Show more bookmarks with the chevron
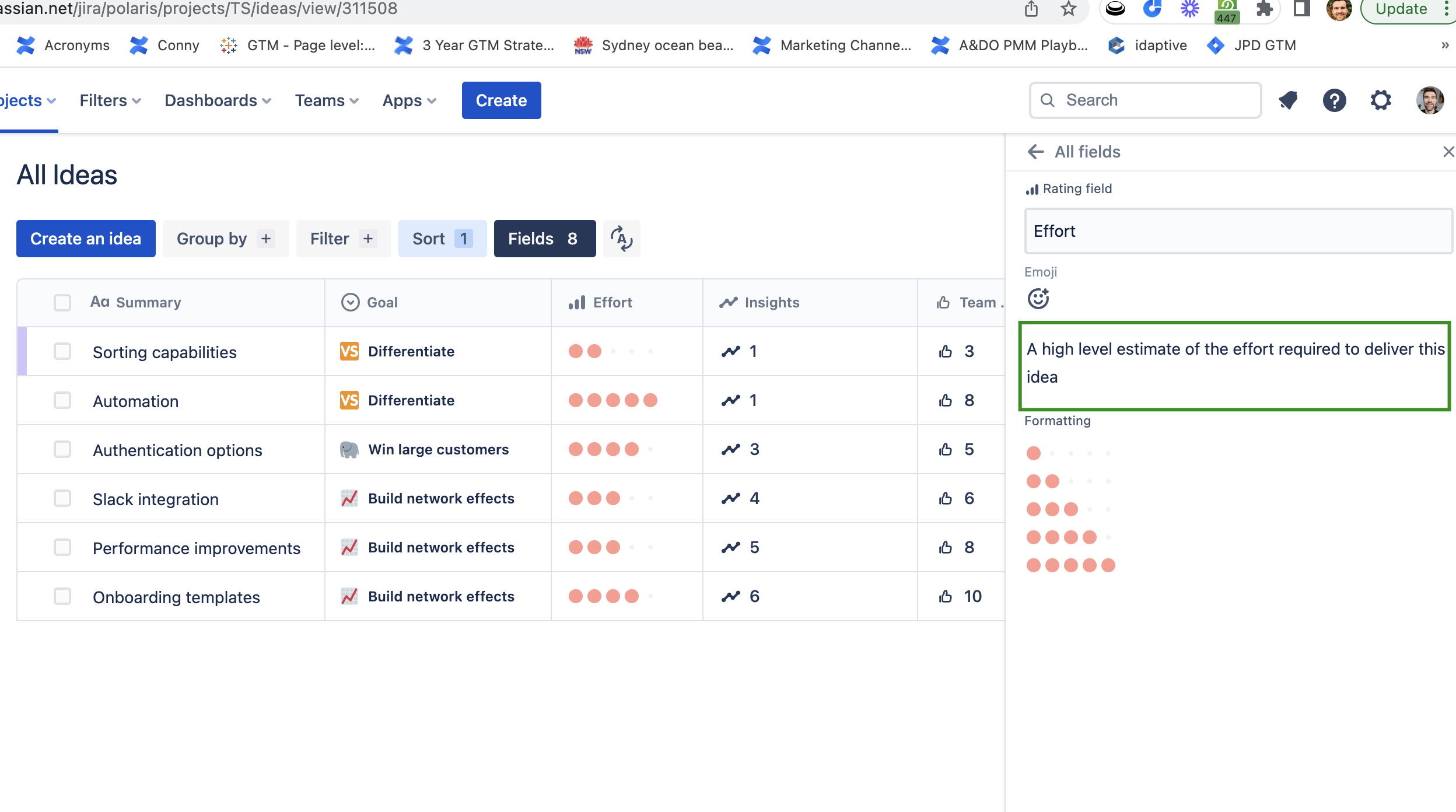The image size is (1456, 812). [1445, 45]
